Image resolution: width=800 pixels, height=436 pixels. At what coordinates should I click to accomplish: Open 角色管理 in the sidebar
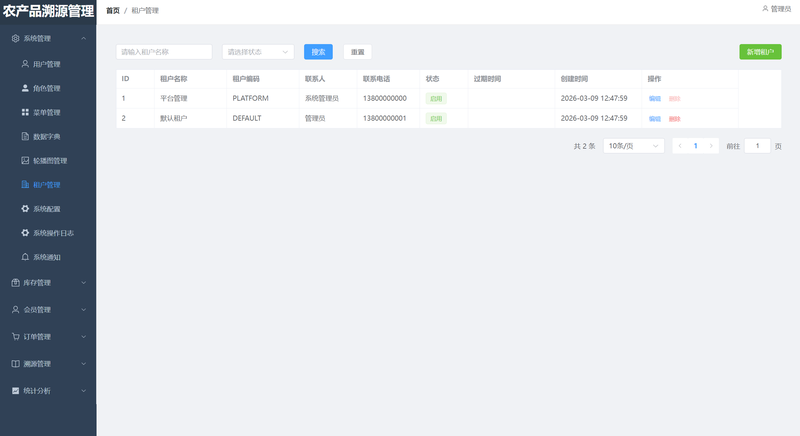[46, 88]
